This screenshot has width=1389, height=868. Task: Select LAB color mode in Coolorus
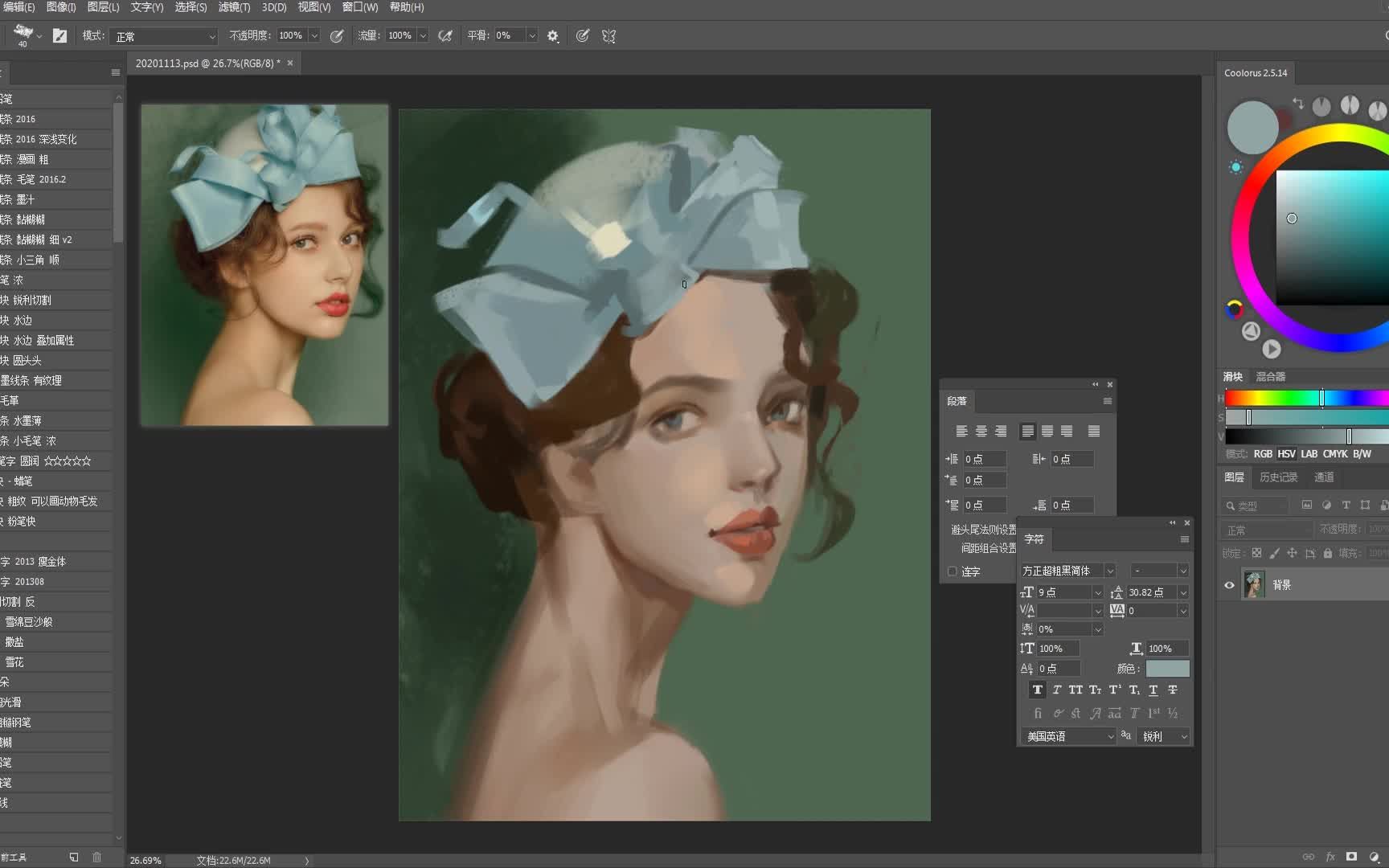pos(1309,454)
